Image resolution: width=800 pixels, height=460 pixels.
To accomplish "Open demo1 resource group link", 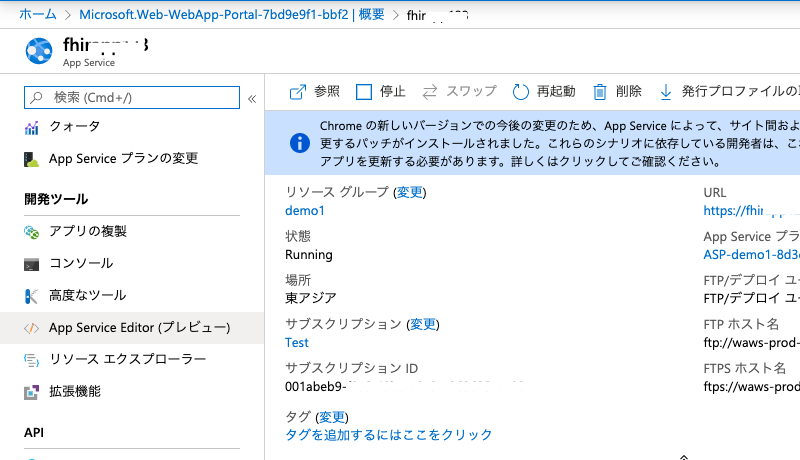I will [305, 211].
